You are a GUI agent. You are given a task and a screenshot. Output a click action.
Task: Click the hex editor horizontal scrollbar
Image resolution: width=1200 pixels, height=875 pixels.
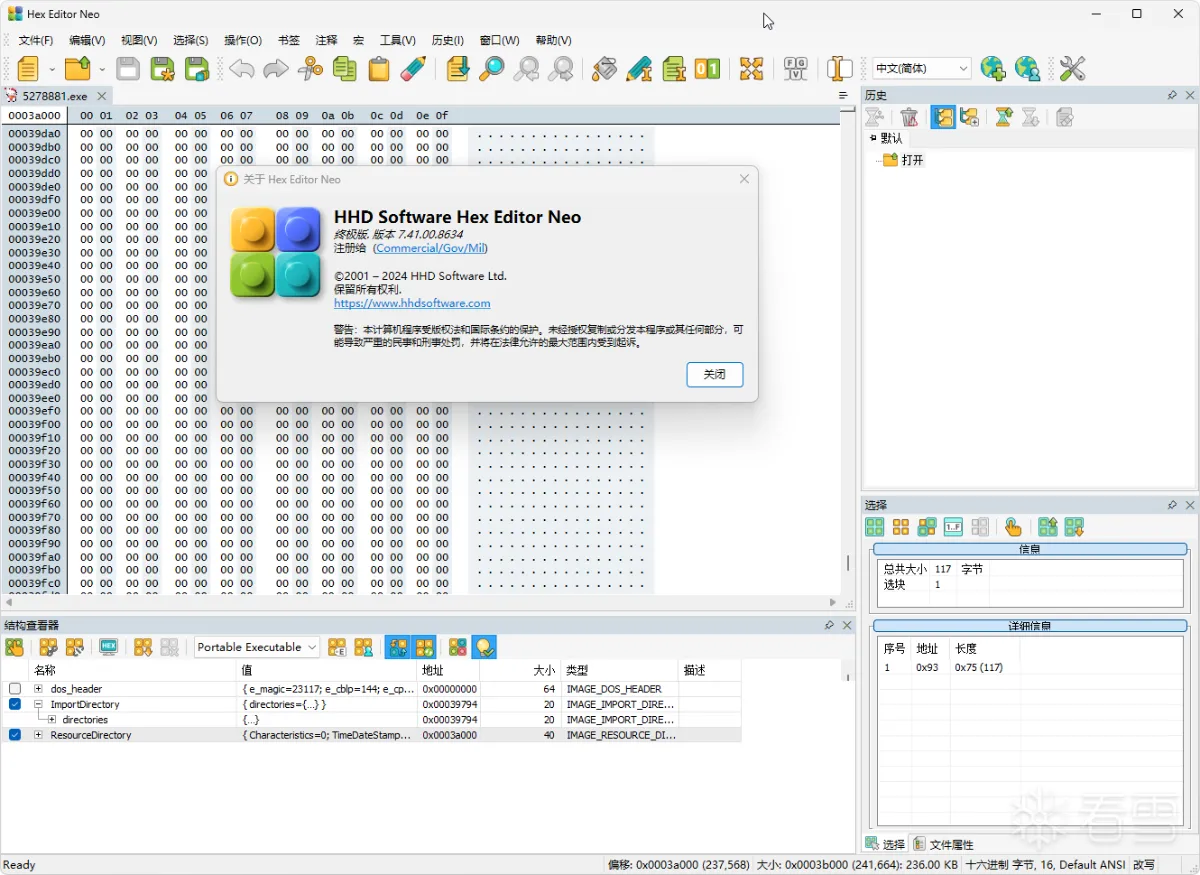pyautogui.click(x=420, y=603)
